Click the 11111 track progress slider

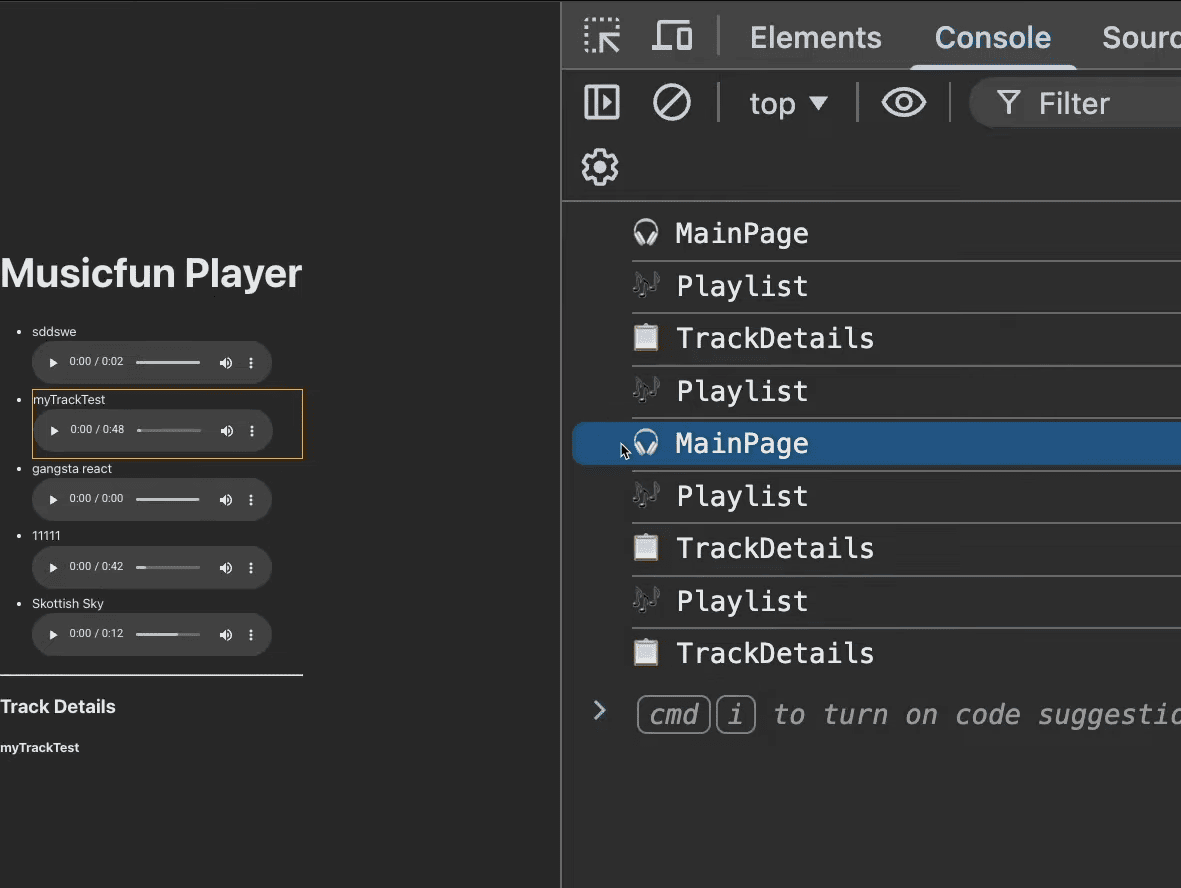pos(167,567)
